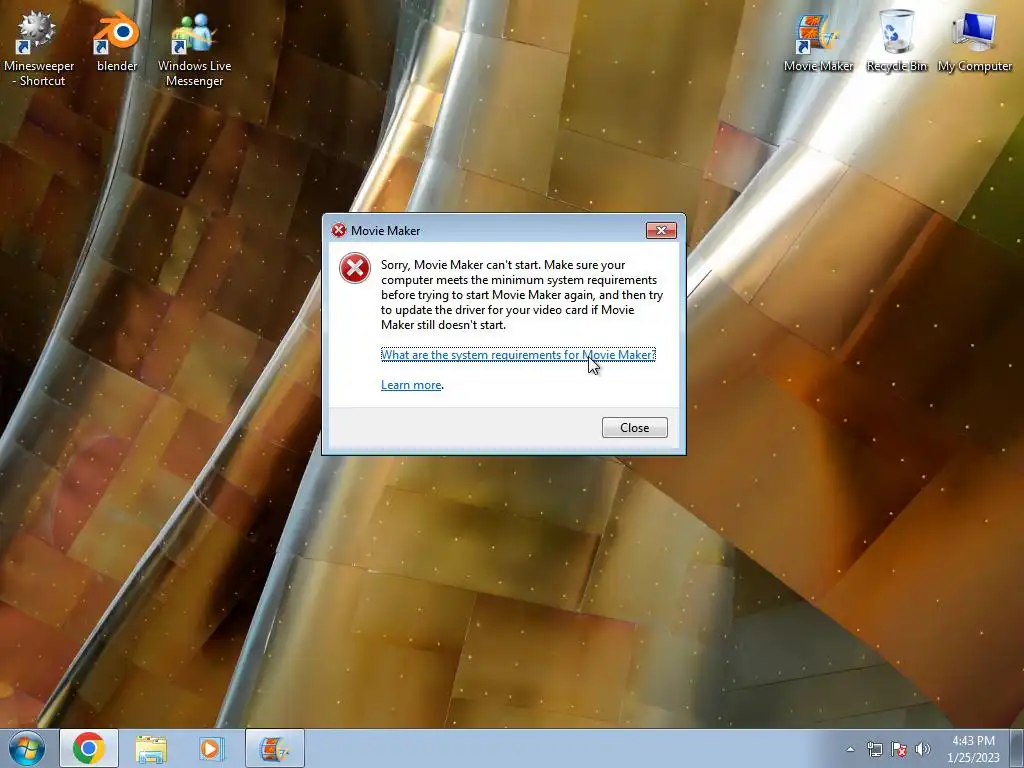Click the Show desktop strip beside the clock
This screenshot has width=1024, height=768.
(x=1017, y=748)
